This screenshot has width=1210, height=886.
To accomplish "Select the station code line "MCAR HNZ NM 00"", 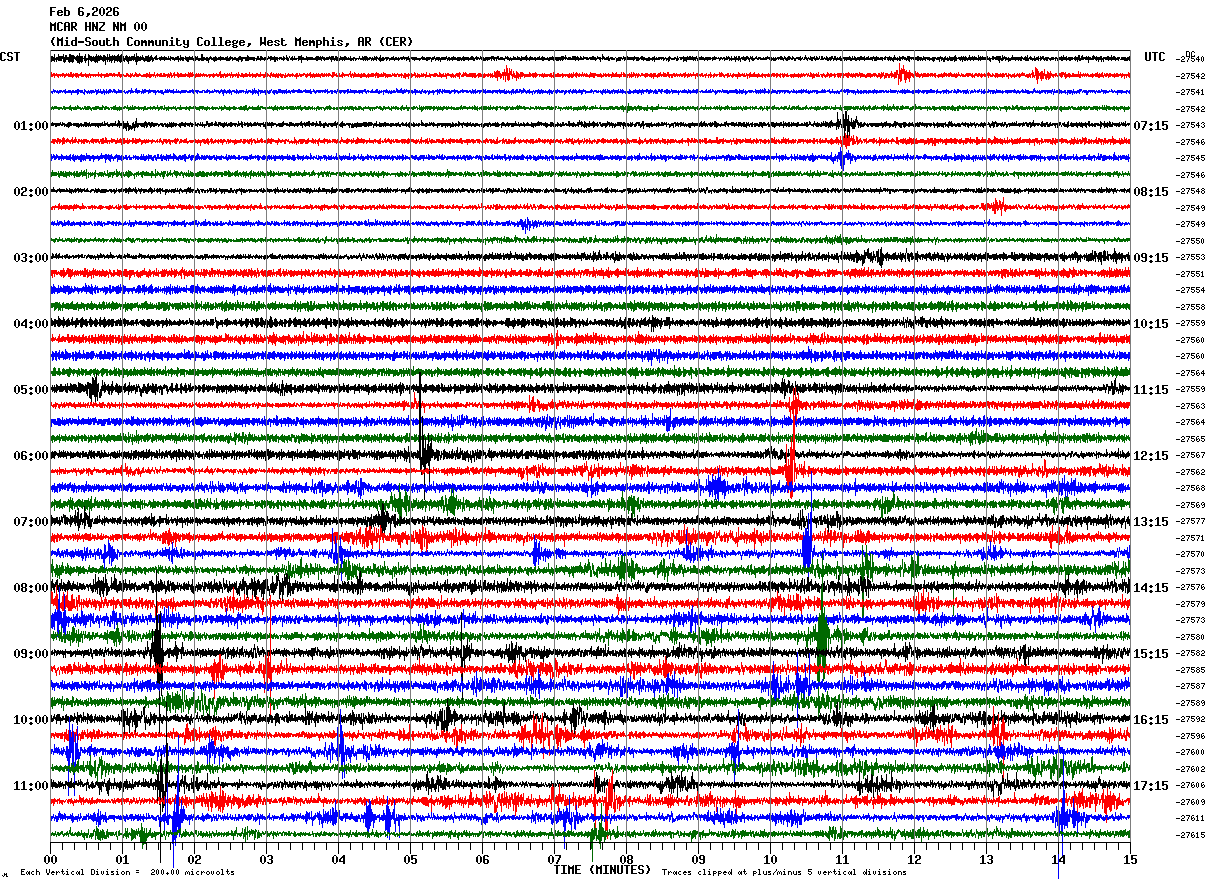I will click(98, 27).
